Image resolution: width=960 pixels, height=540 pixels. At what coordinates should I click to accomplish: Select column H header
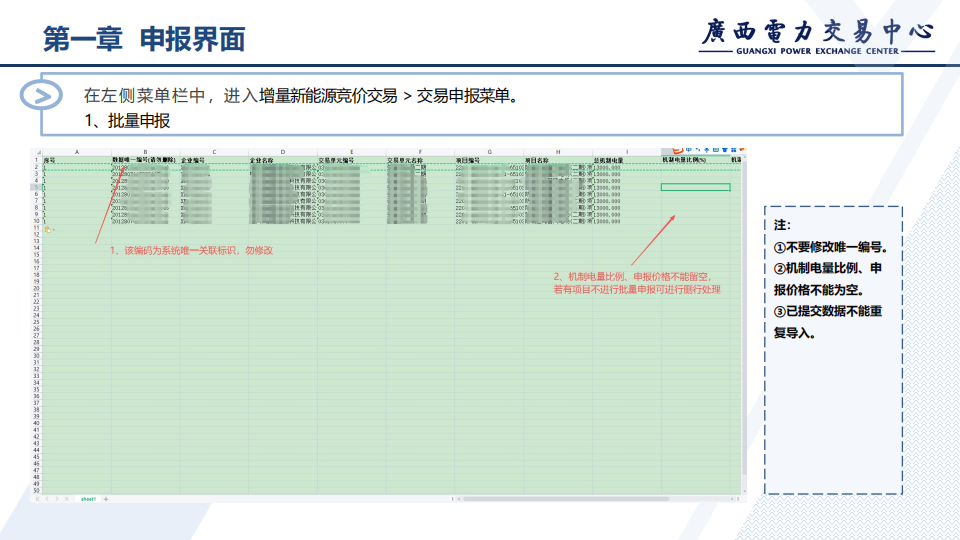click(x=558, y=152)
